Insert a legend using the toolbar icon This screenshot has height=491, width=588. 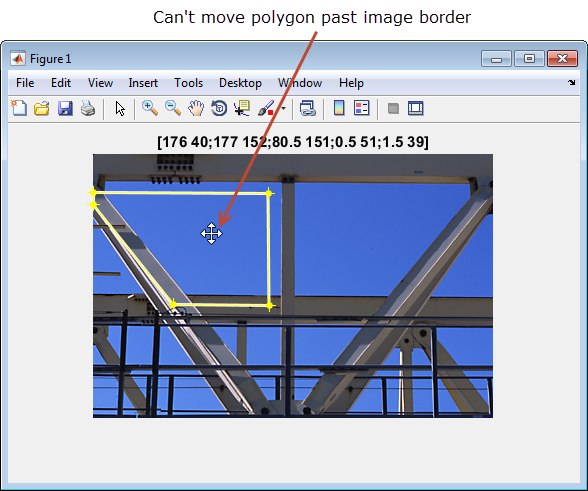click(362, 108)
